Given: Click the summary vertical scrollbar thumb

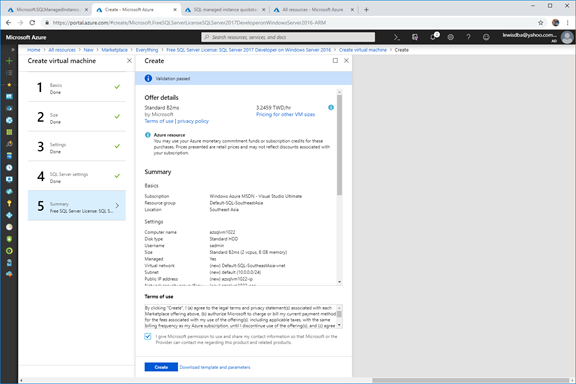Looking at the screenshot, I should point(339,145).
